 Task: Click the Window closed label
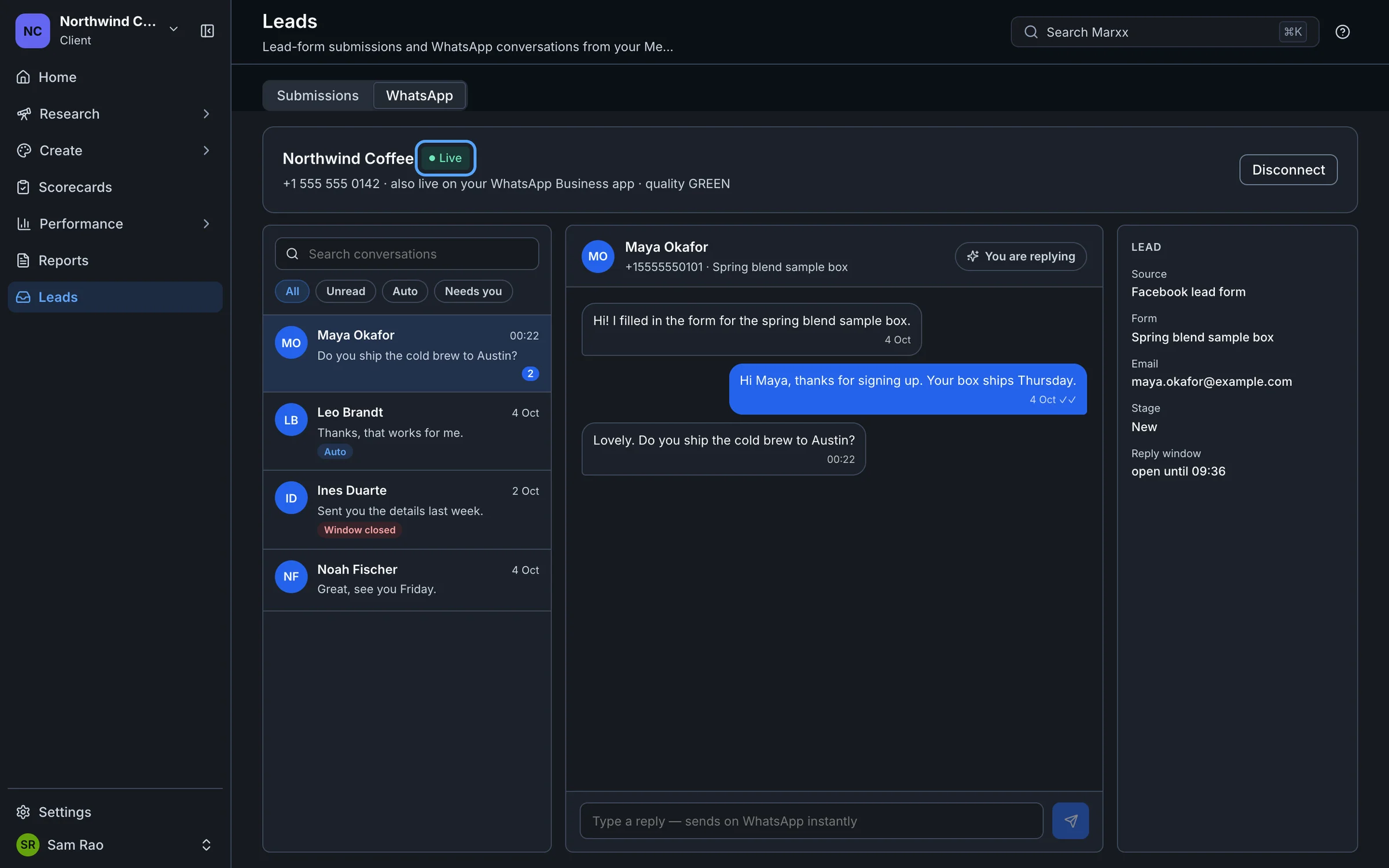359,530
